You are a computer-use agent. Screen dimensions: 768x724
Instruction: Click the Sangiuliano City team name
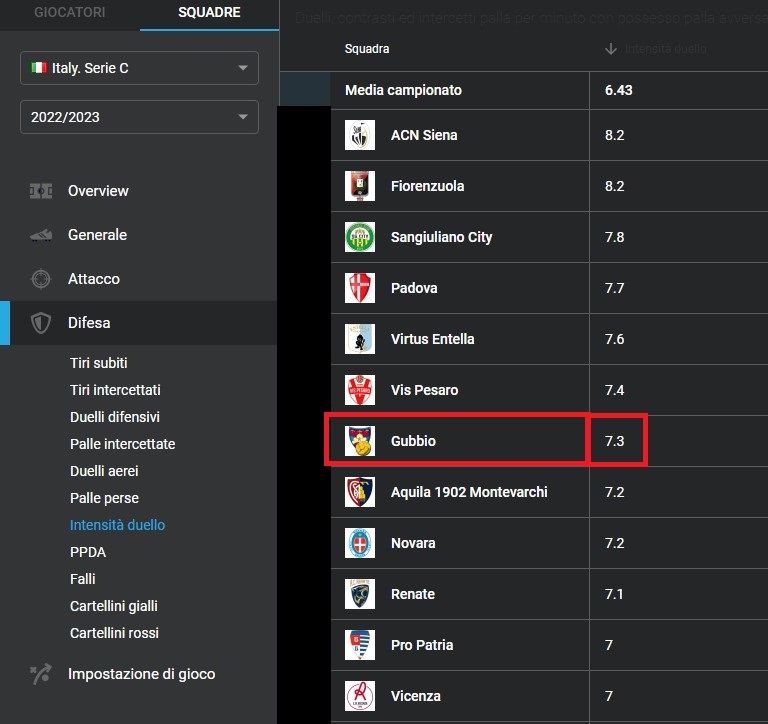[441, 237]
